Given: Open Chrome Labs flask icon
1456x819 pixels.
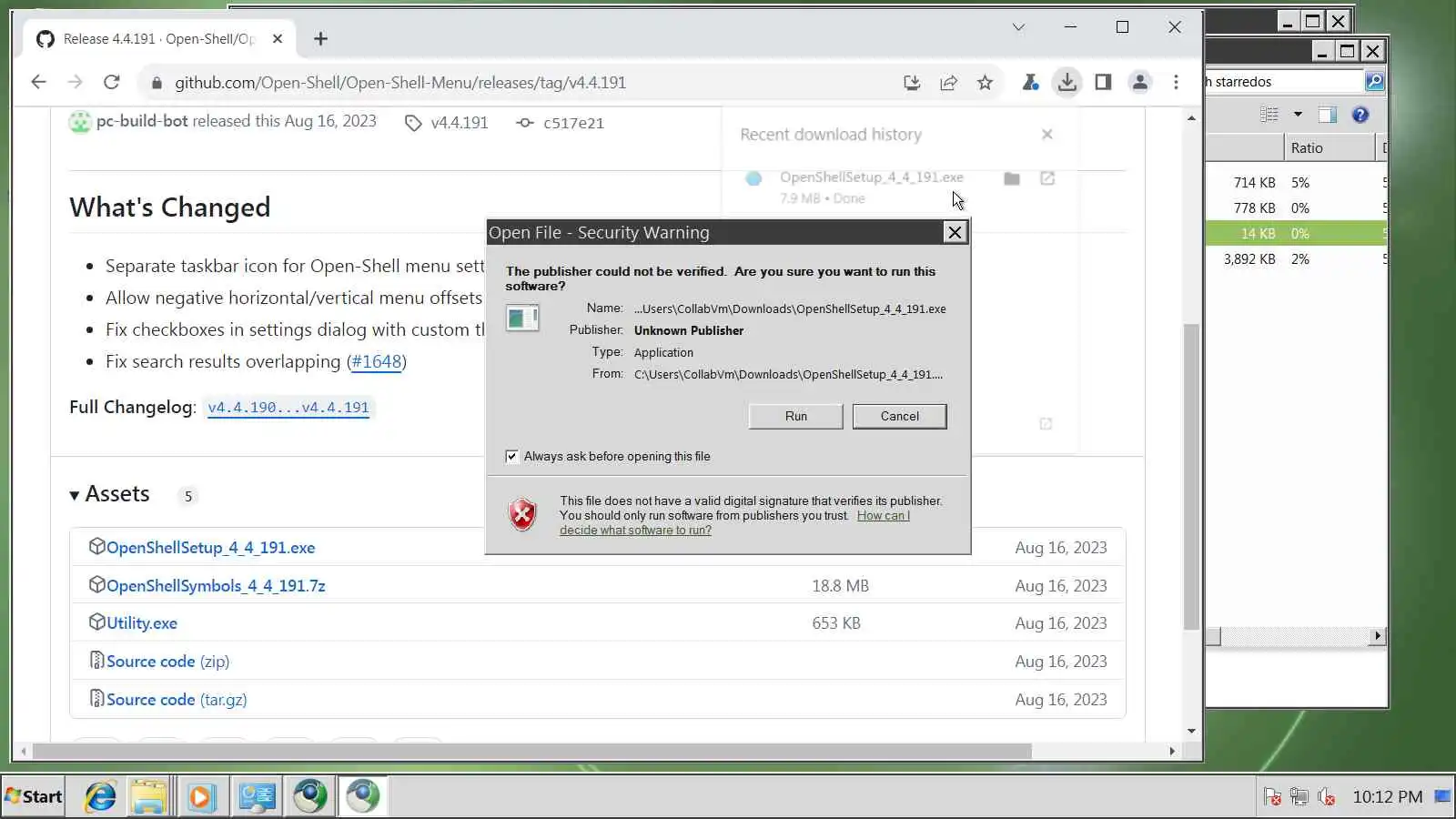Looking at the screenshot, I should point(1030,83).
